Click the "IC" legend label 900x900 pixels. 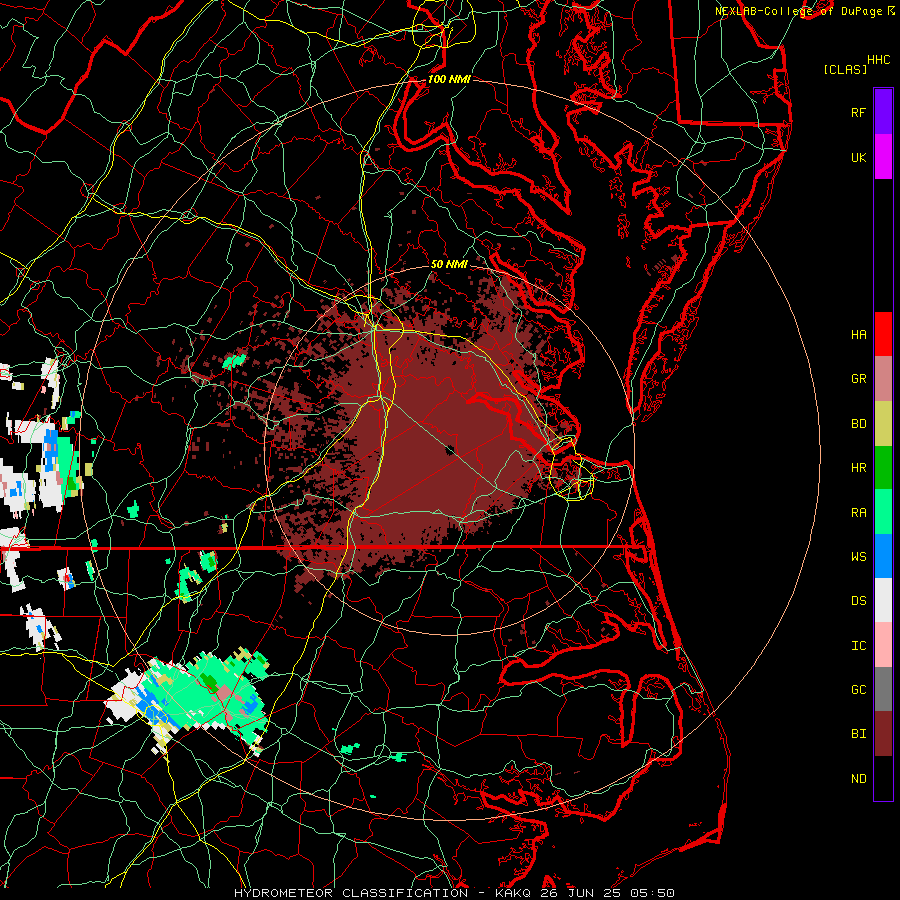click(858, 646)
